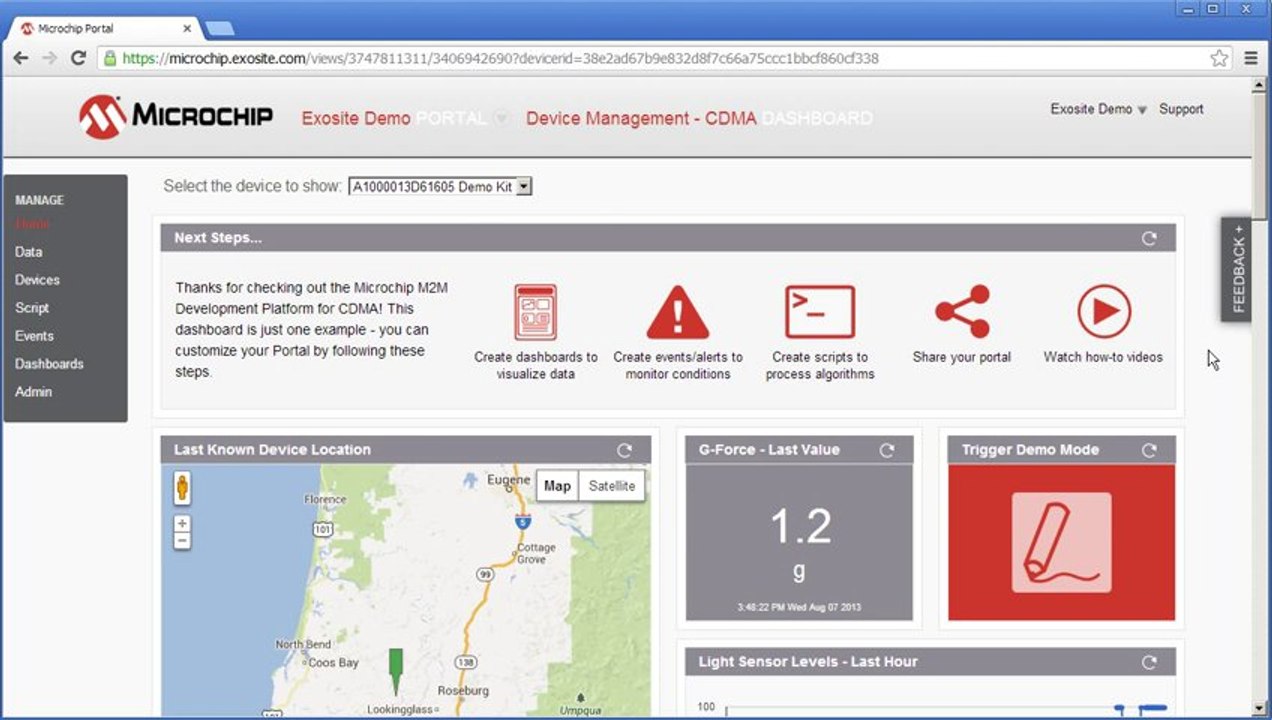Screen dimensions: 1272x720
Task: Zoom in on the map
Action: [182, 523]
